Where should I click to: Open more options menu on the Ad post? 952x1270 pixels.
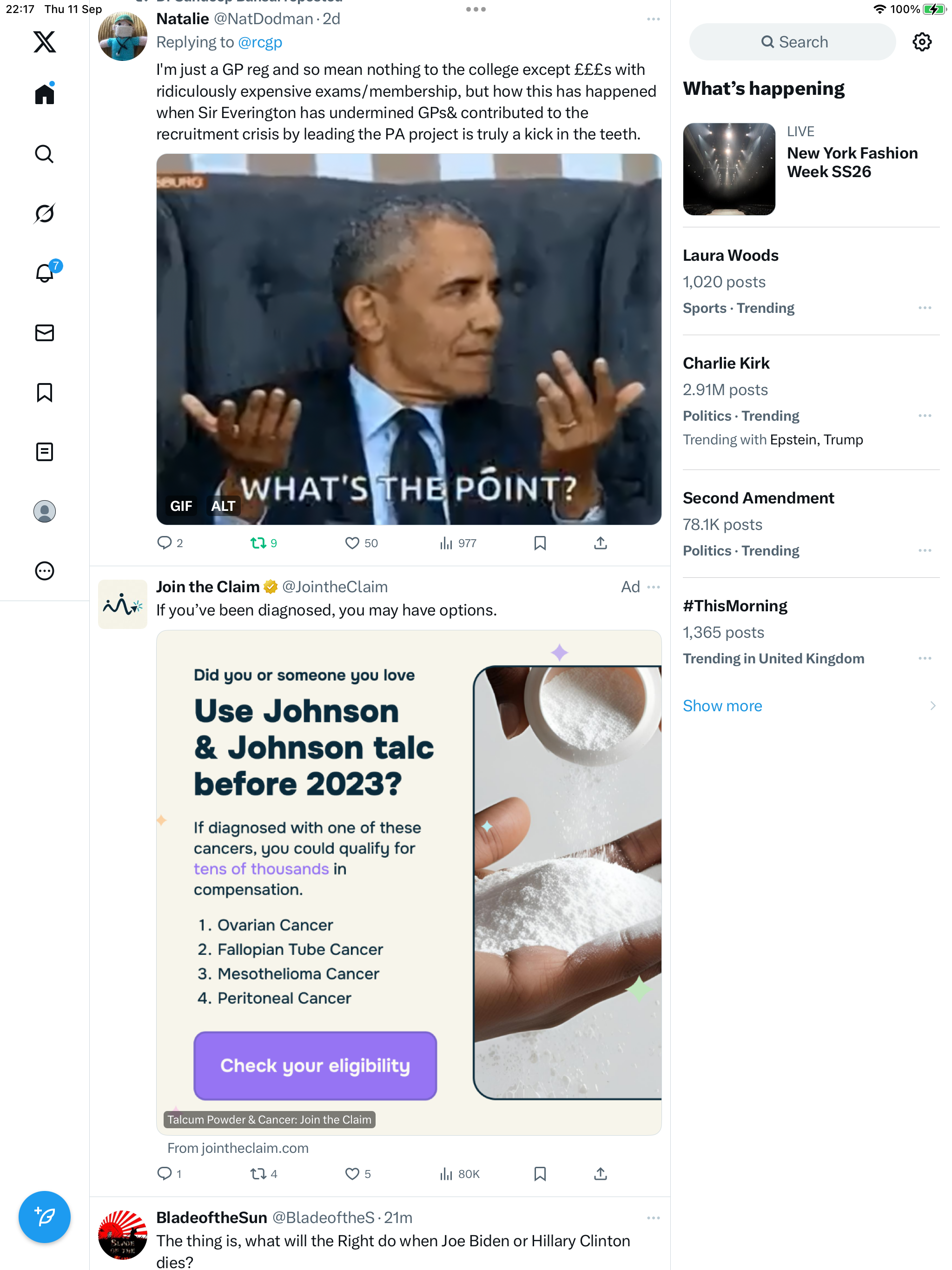pos(653,587)
